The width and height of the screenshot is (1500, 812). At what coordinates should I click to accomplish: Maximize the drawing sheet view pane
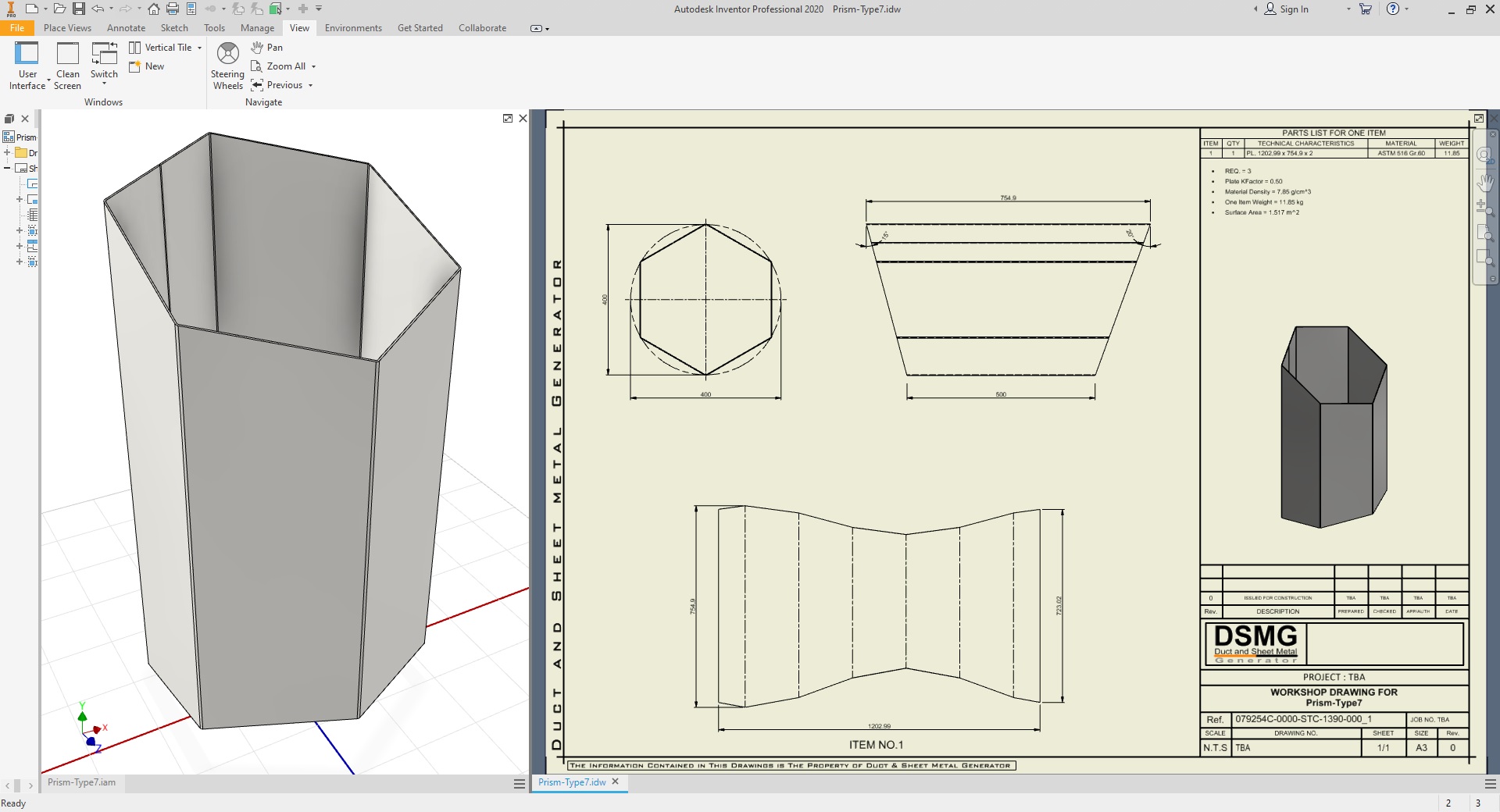click(x=1479, y=119)
